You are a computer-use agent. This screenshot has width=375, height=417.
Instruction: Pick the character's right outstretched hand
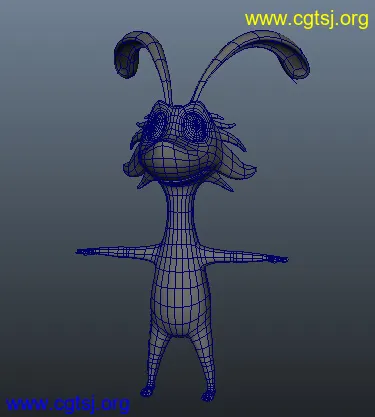pos(278,259)
